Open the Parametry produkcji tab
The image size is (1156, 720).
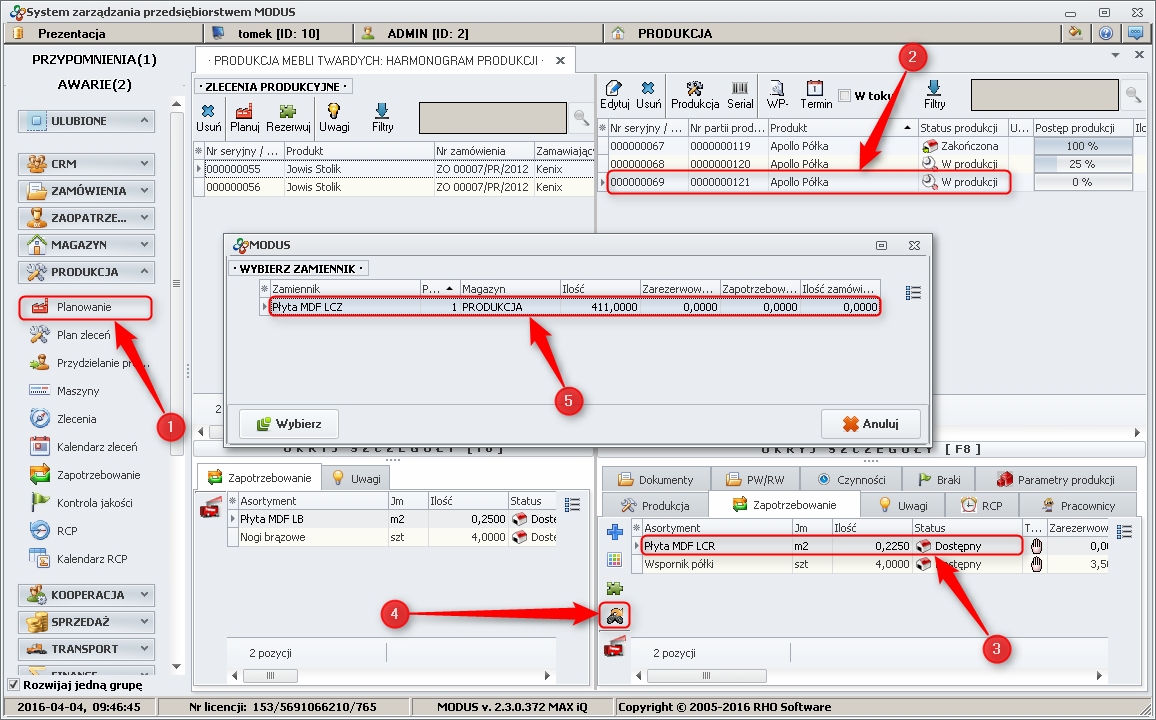[x=1056, y=479]
